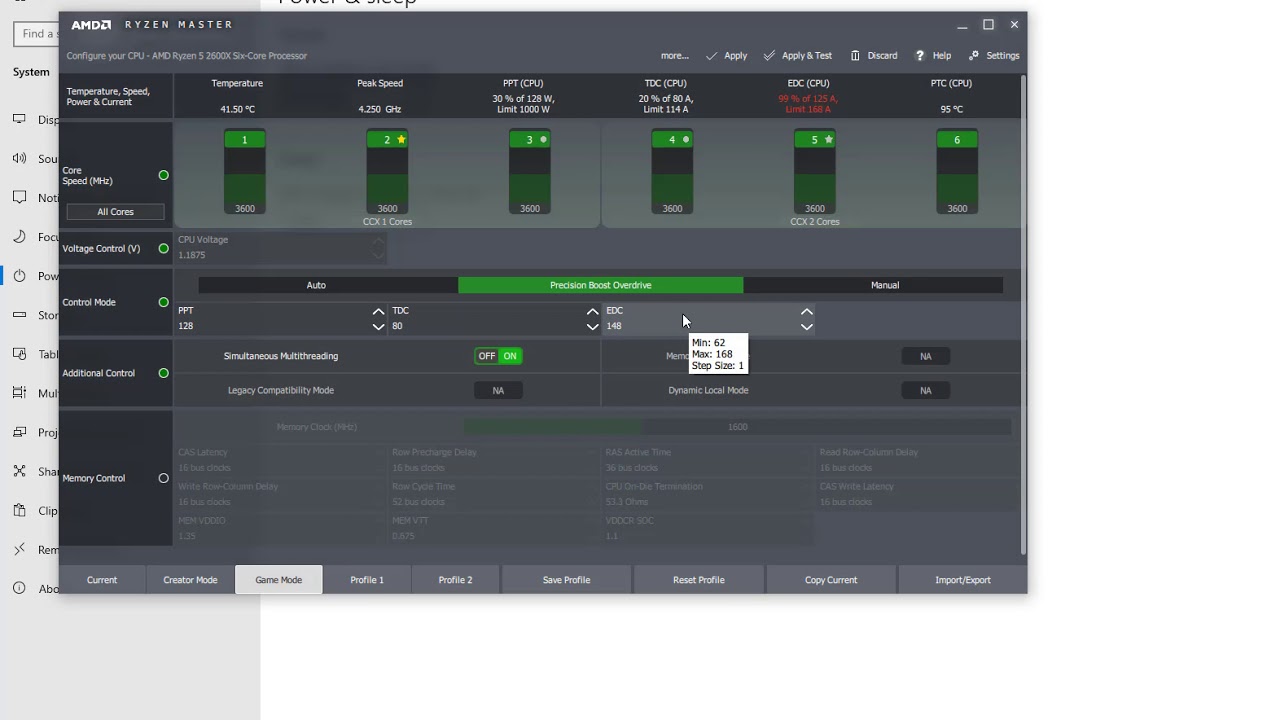Click the Copy Current button

(x=831, y=580)
